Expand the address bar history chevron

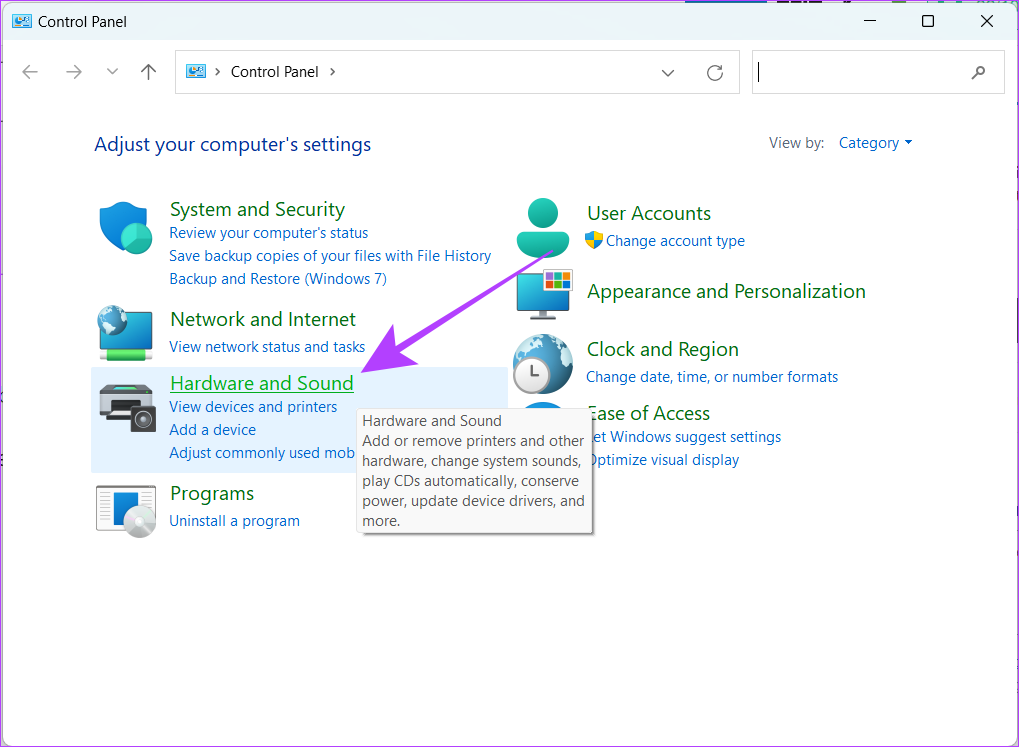667,71
